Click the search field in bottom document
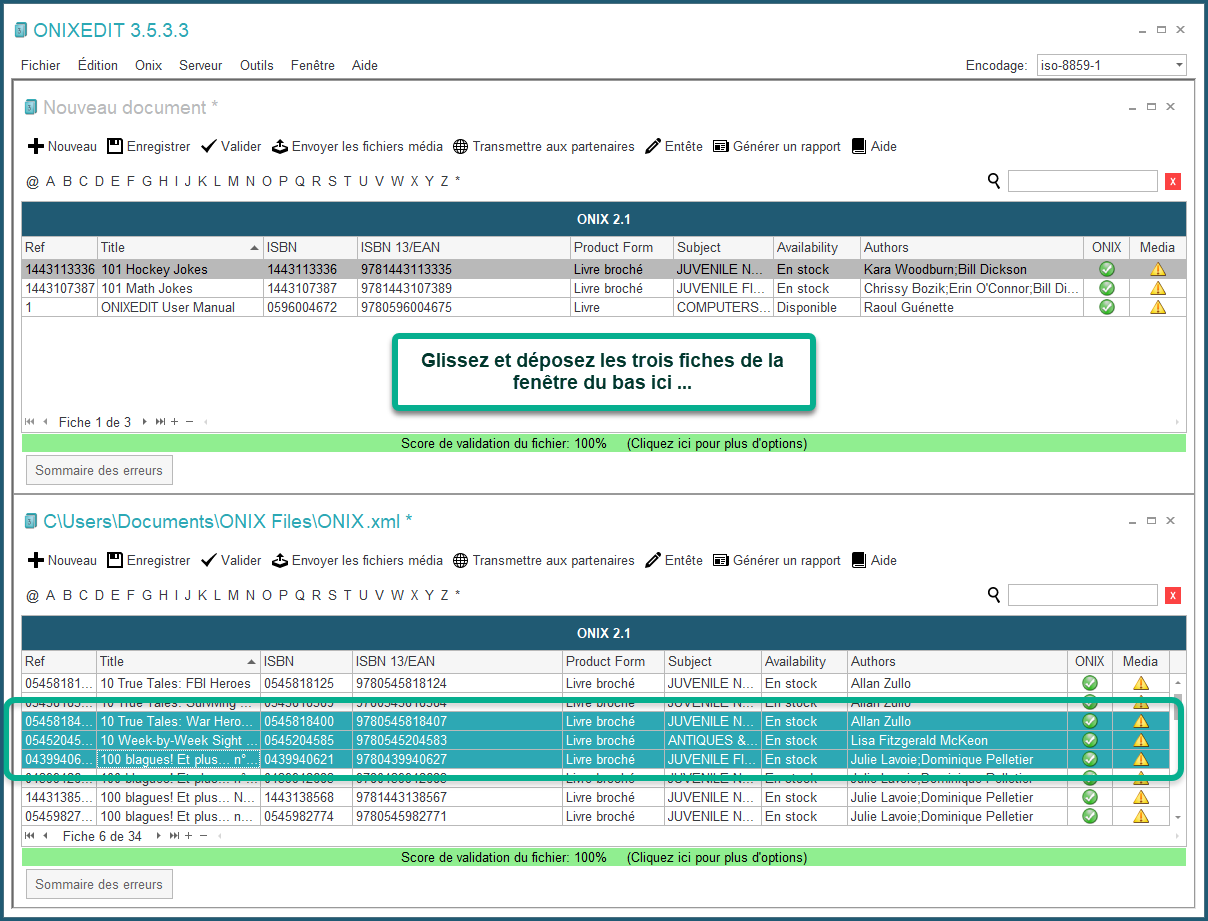Screen dimensions: 1208x921 (x=1082, y=595)
